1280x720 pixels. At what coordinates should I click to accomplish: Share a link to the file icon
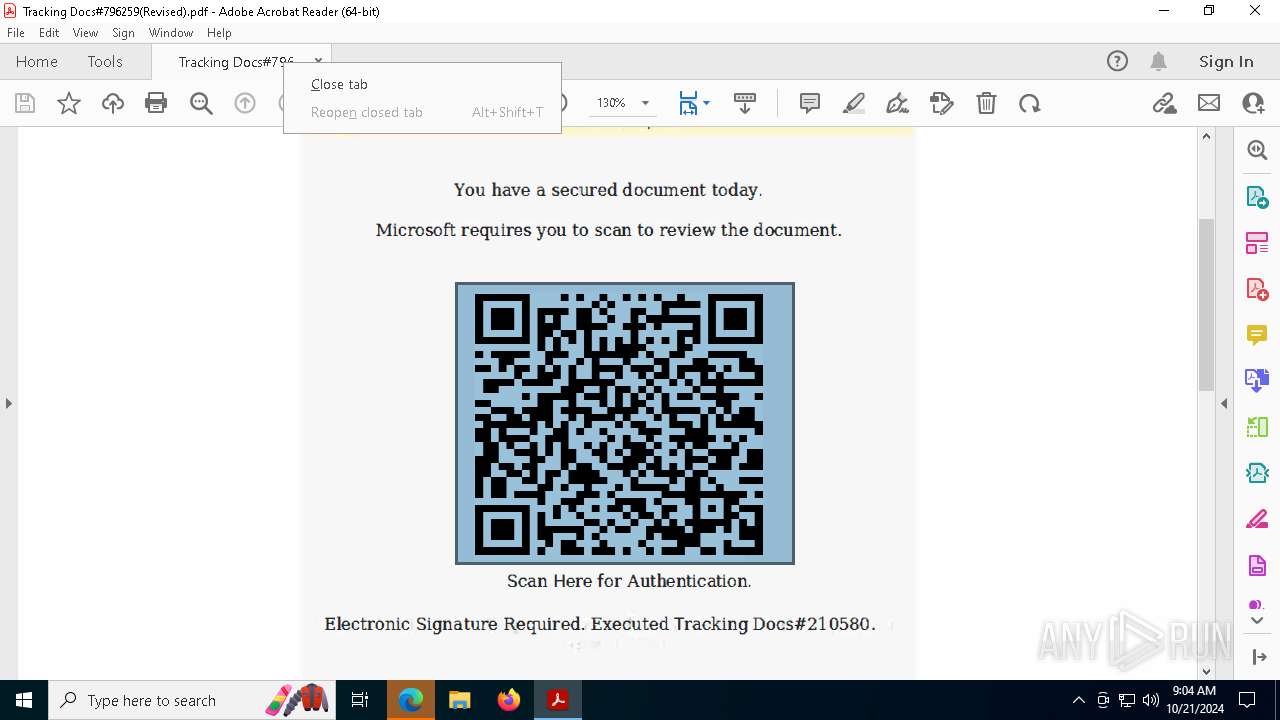[1164, 103]
